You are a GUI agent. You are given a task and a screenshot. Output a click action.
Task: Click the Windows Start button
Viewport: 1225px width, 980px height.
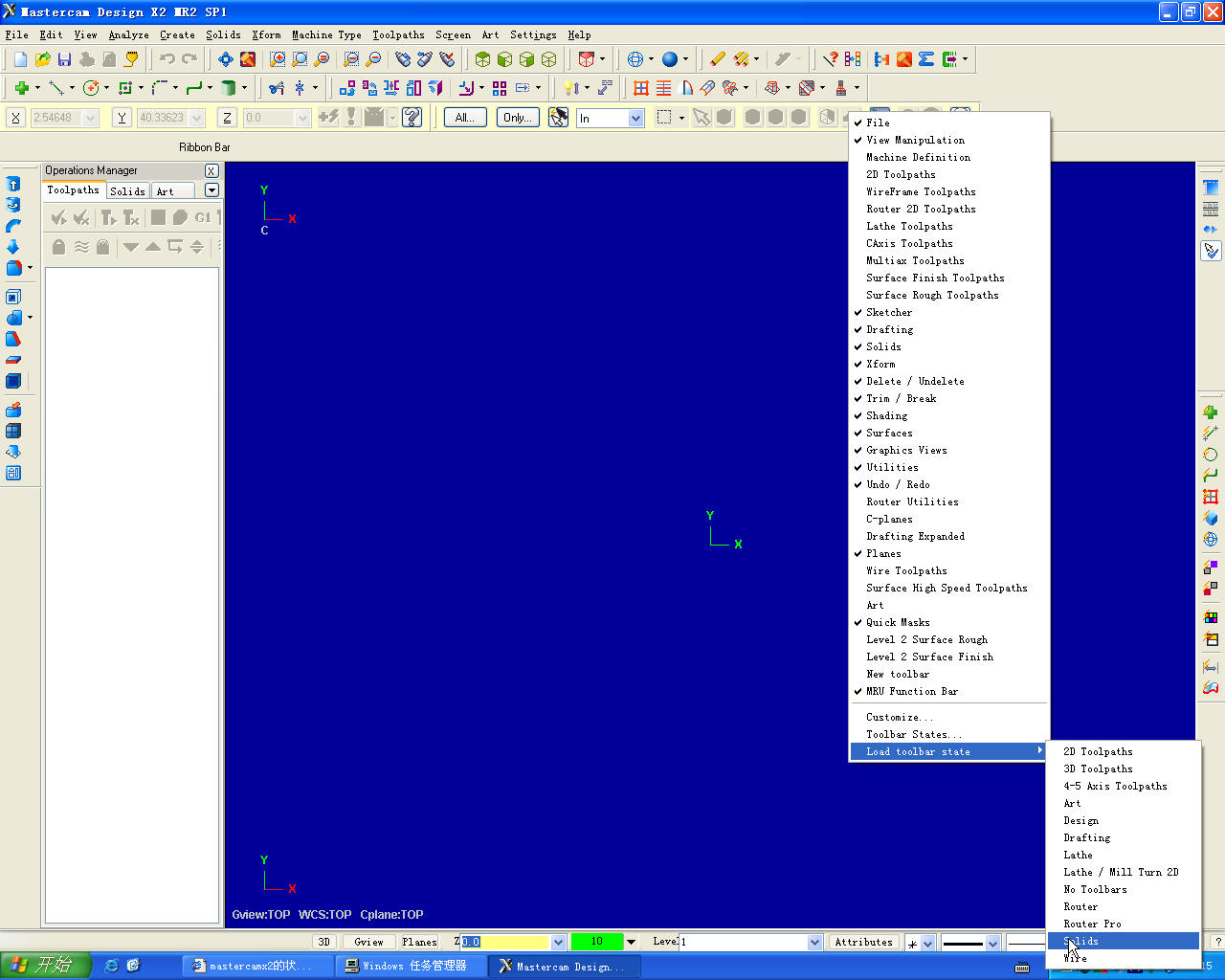point(46,966)
